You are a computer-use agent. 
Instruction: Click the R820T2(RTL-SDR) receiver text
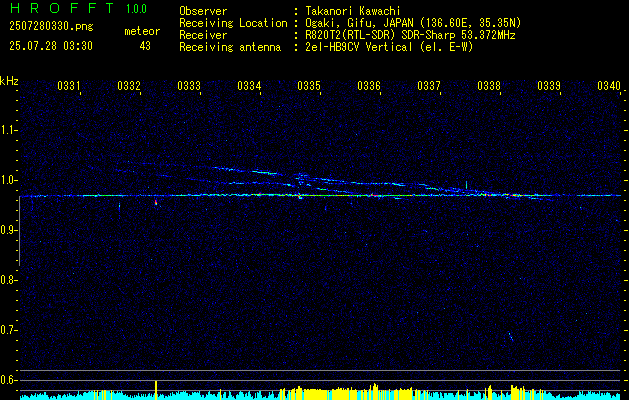pyautogui.click(x=410, y=35)
